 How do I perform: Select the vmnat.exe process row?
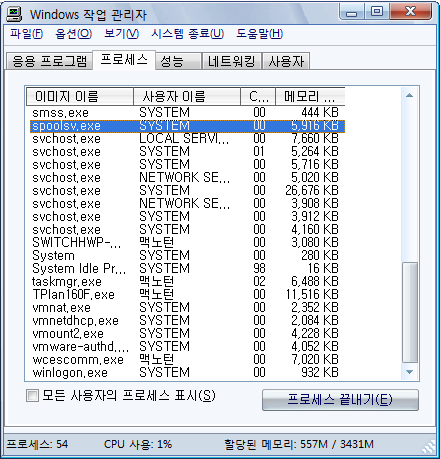tap(186, 308)
